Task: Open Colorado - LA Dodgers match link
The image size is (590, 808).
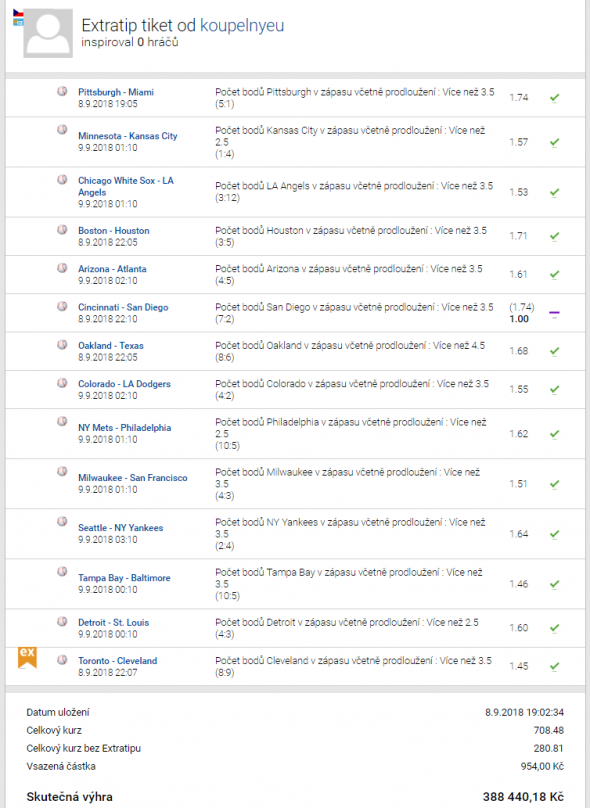Action: (x=124, y=384)
